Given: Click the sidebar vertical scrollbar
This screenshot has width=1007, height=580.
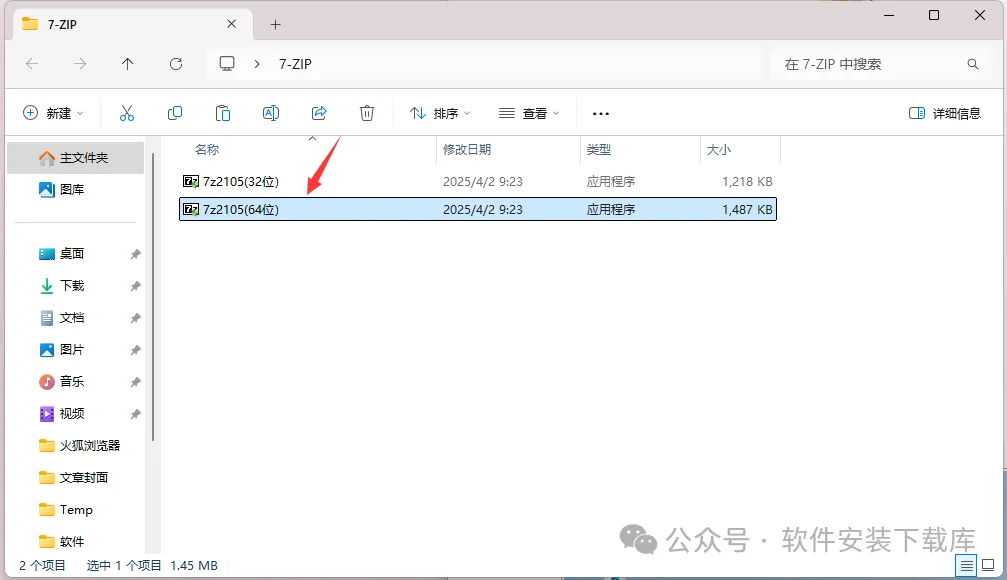Looking at the screenshot, I should coord(153,297).
